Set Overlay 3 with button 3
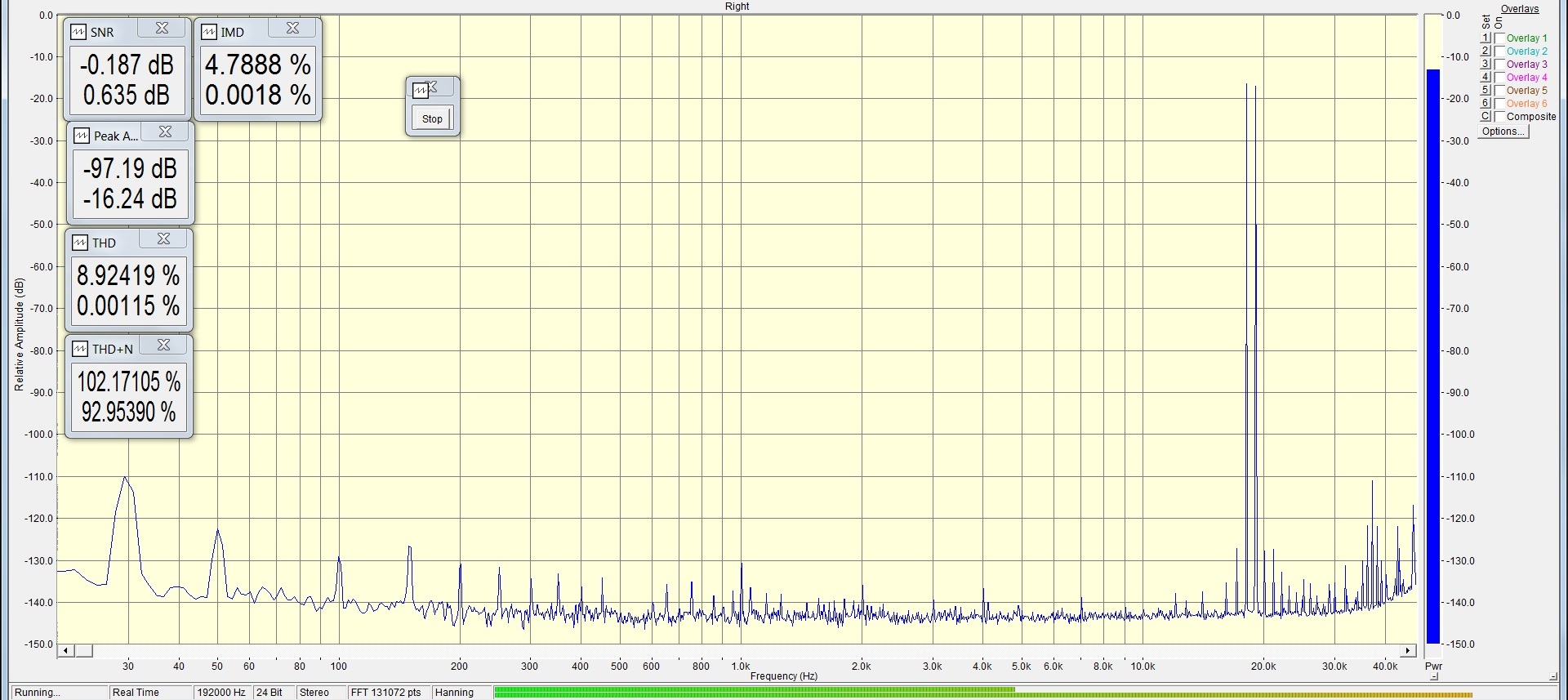Screen dimensions: 1568x700 pos(1486,64)
